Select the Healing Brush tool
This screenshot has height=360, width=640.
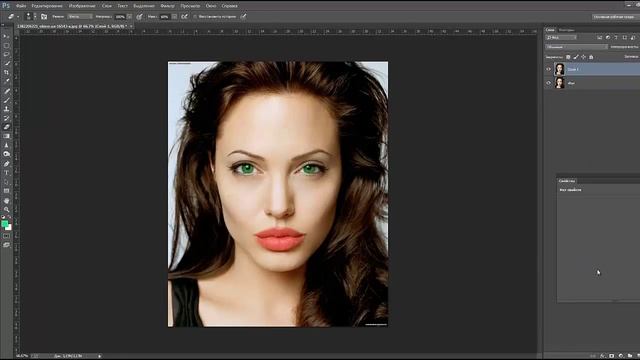tap(7, 91)
